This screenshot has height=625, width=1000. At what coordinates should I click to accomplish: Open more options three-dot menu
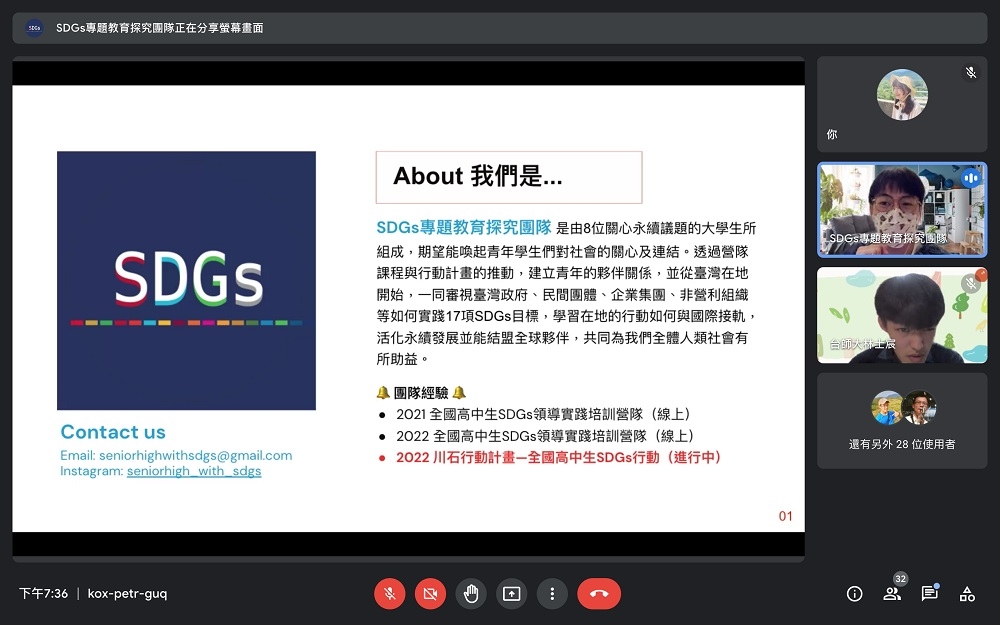[552, 594]
